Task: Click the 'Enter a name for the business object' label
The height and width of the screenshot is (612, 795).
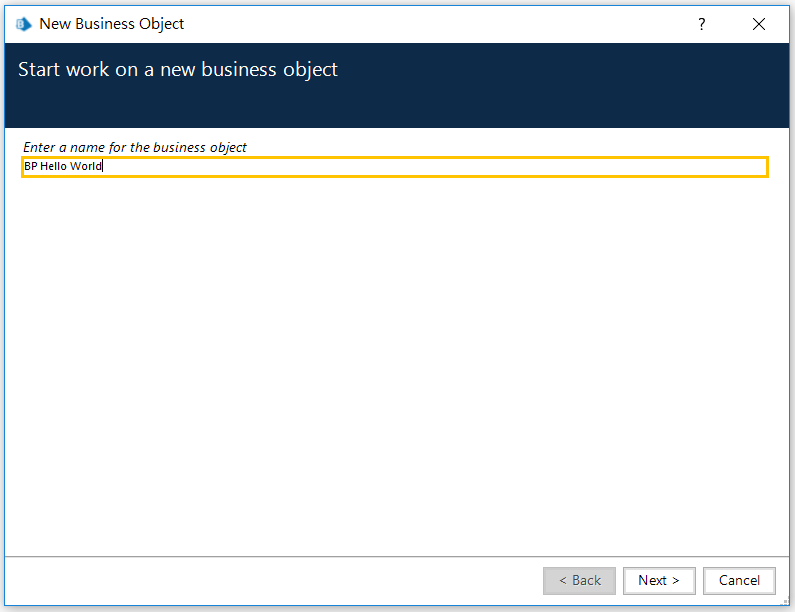Action: pyautogui.click(x=135, y=148)
